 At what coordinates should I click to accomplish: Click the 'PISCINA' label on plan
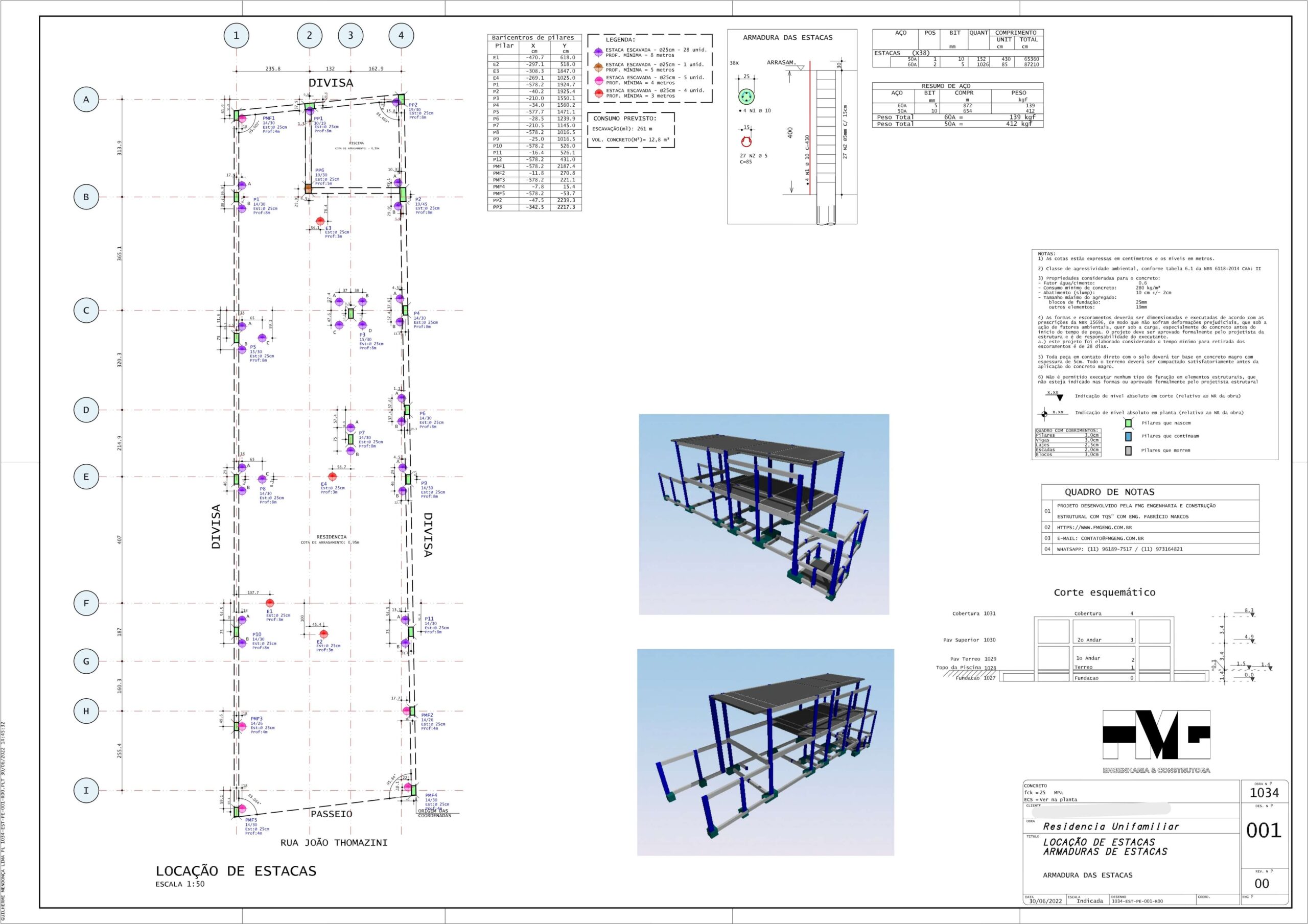coord(357,144)
